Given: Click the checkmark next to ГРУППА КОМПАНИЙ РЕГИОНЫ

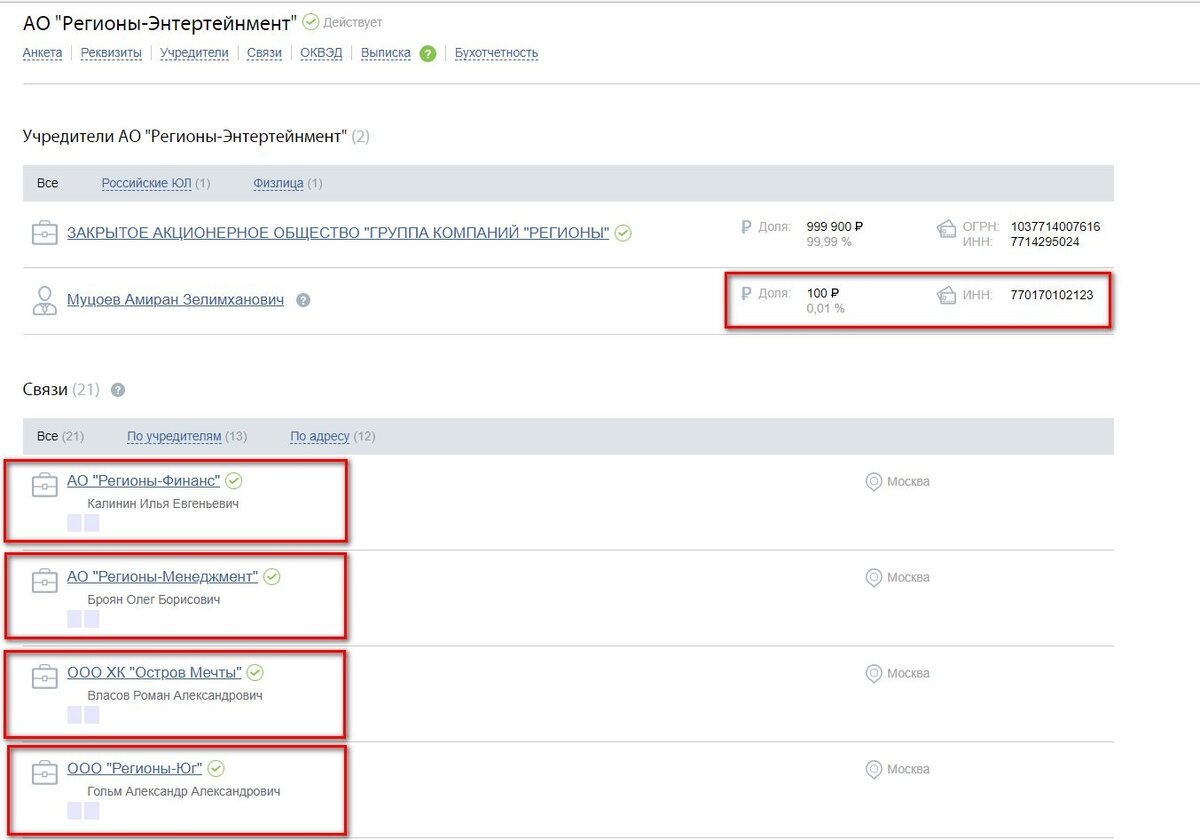Looking at the screenshot, I should point(623,233).
